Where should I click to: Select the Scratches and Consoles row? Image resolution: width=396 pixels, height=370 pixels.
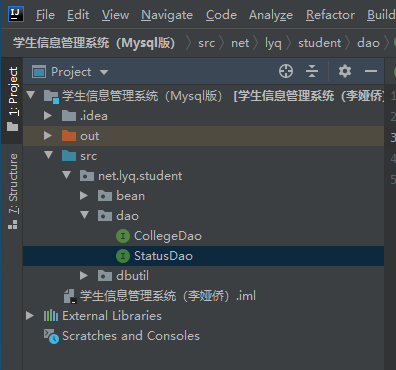pyautogui.click(x=203, y=336)
